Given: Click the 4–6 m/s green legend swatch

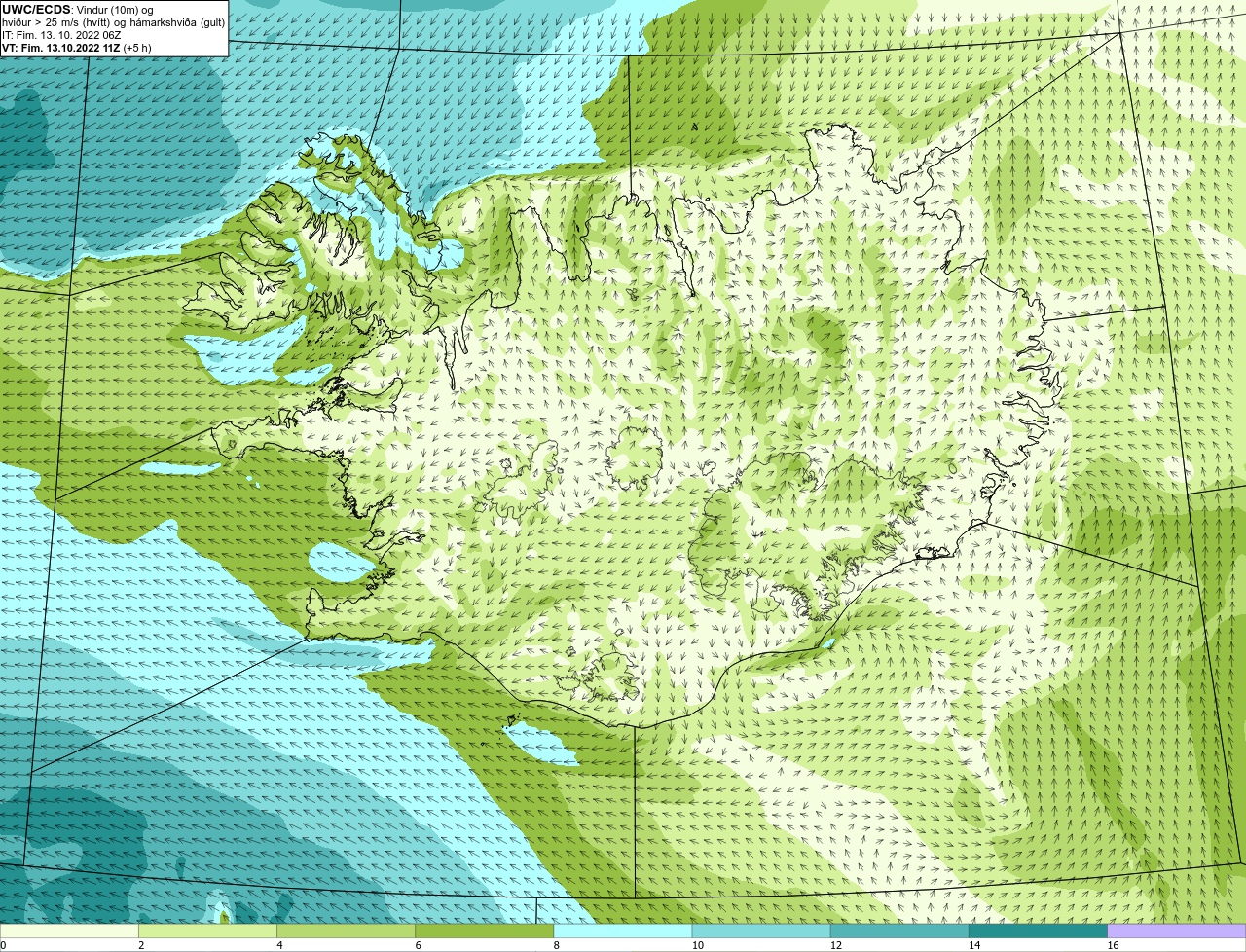Looking at the screenshot, I should tap(346, 932).
